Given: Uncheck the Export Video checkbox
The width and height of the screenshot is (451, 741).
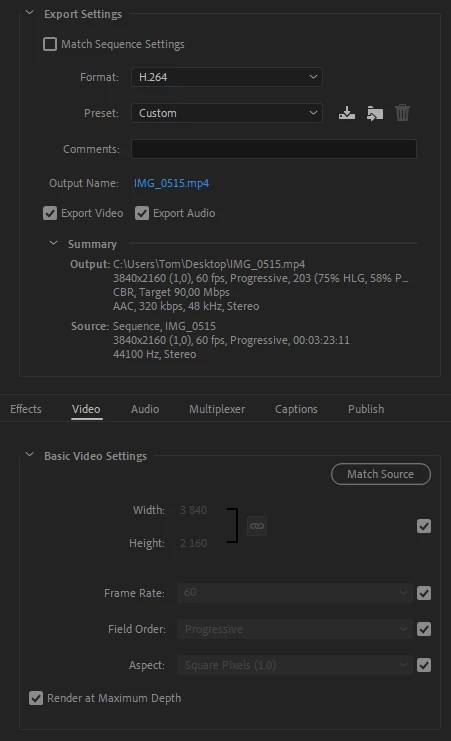Looking at the screenshot, I should [x=50, y=213].
